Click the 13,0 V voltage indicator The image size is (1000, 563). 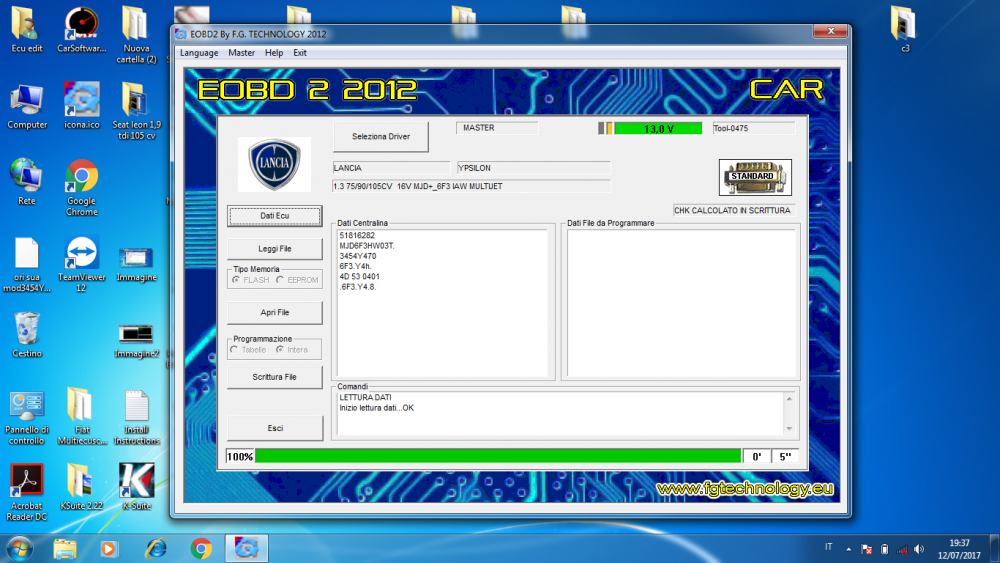tap(658, 129)
